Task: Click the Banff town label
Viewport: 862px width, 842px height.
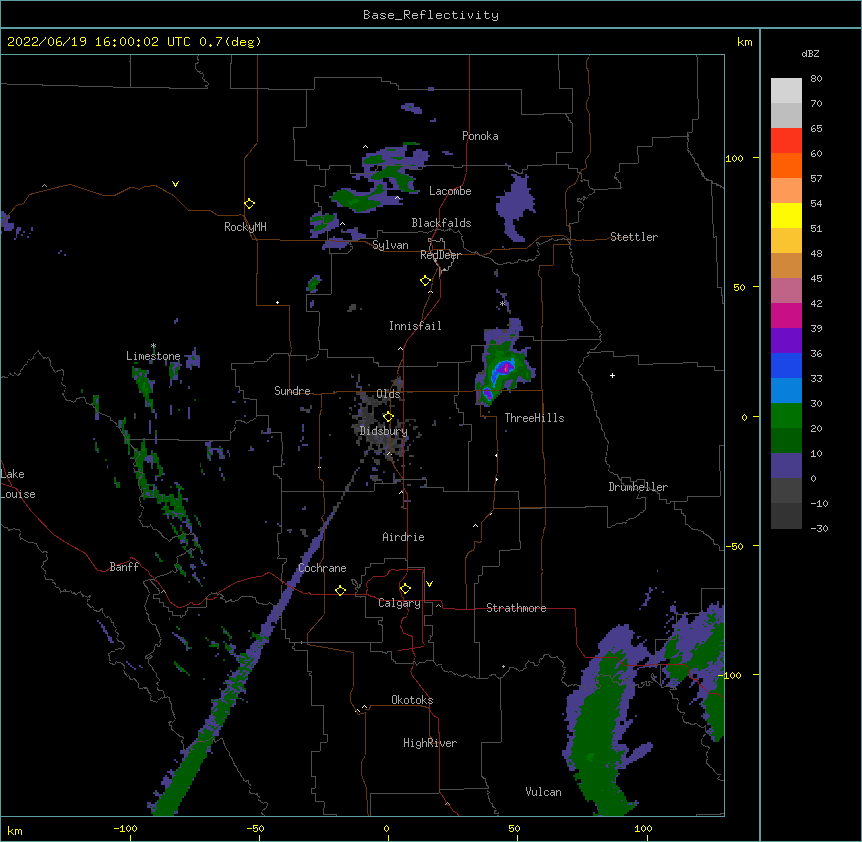Action: click(x=124, y=567)
